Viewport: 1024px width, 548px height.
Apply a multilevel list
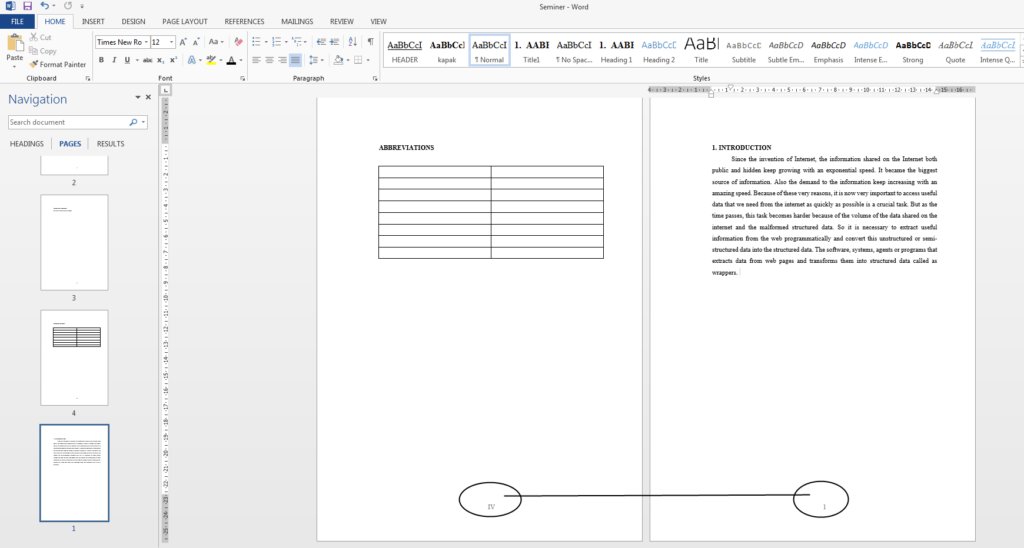(296, 42)
